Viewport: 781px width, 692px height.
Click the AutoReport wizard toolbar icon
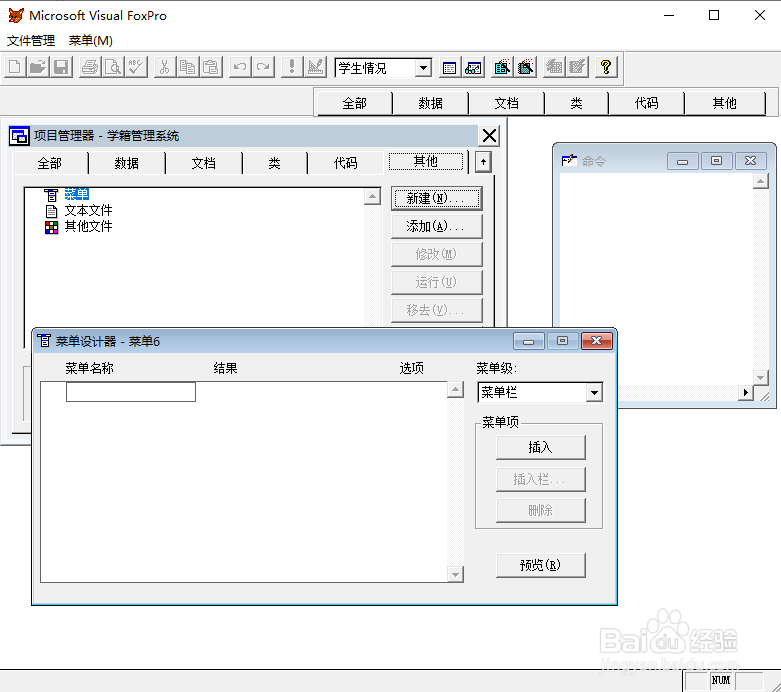coord(577,67)
